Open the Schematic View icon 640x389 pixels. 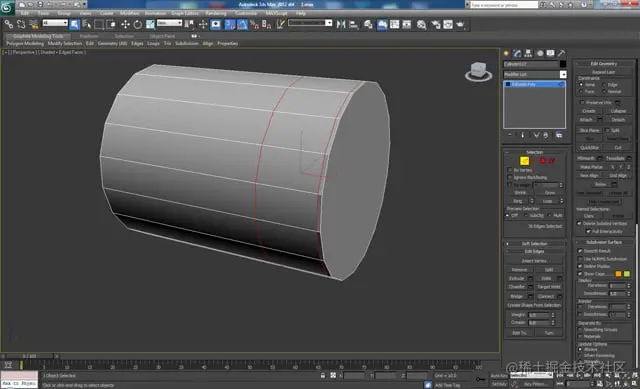pos(407,24)
